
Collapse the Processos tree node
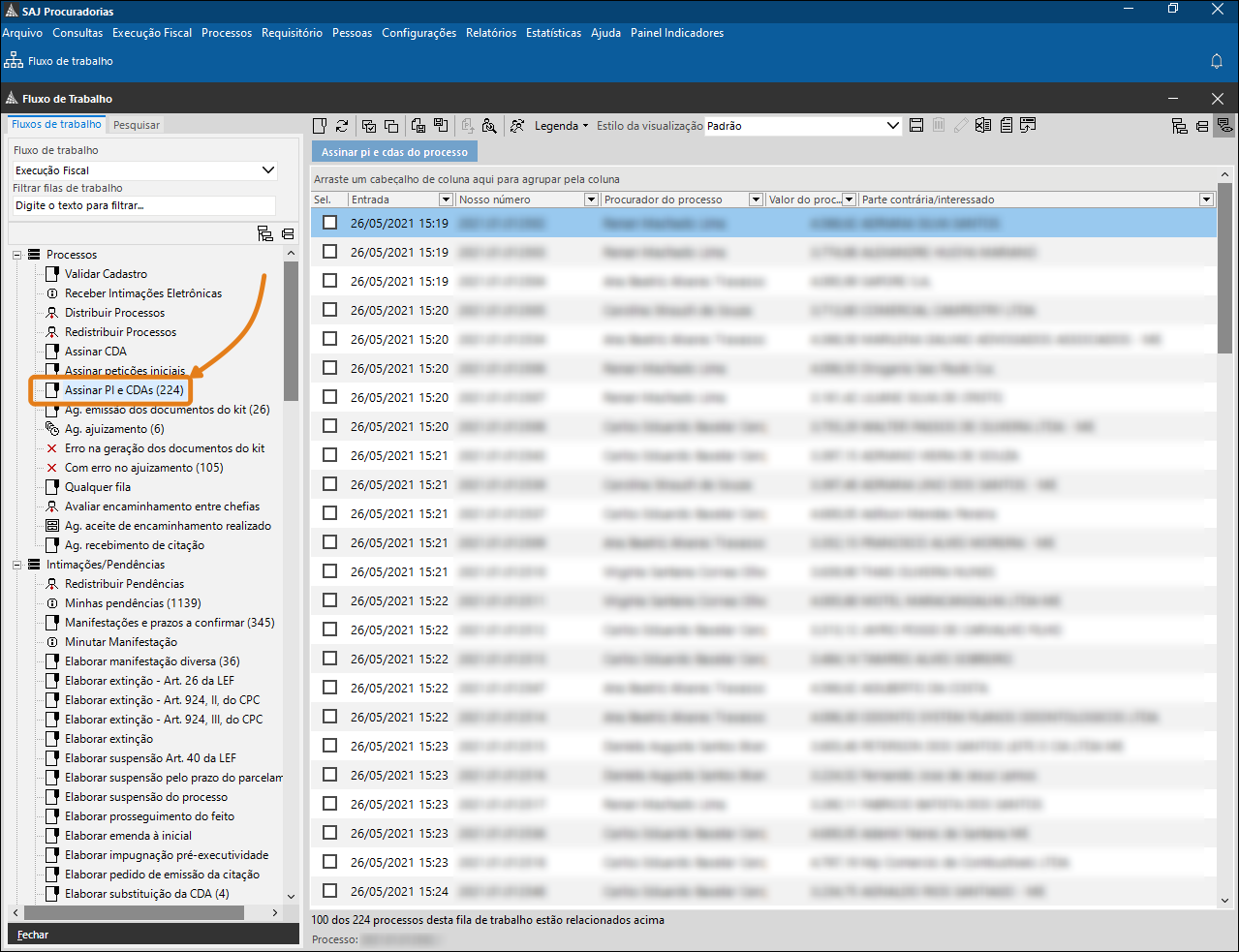17,255
